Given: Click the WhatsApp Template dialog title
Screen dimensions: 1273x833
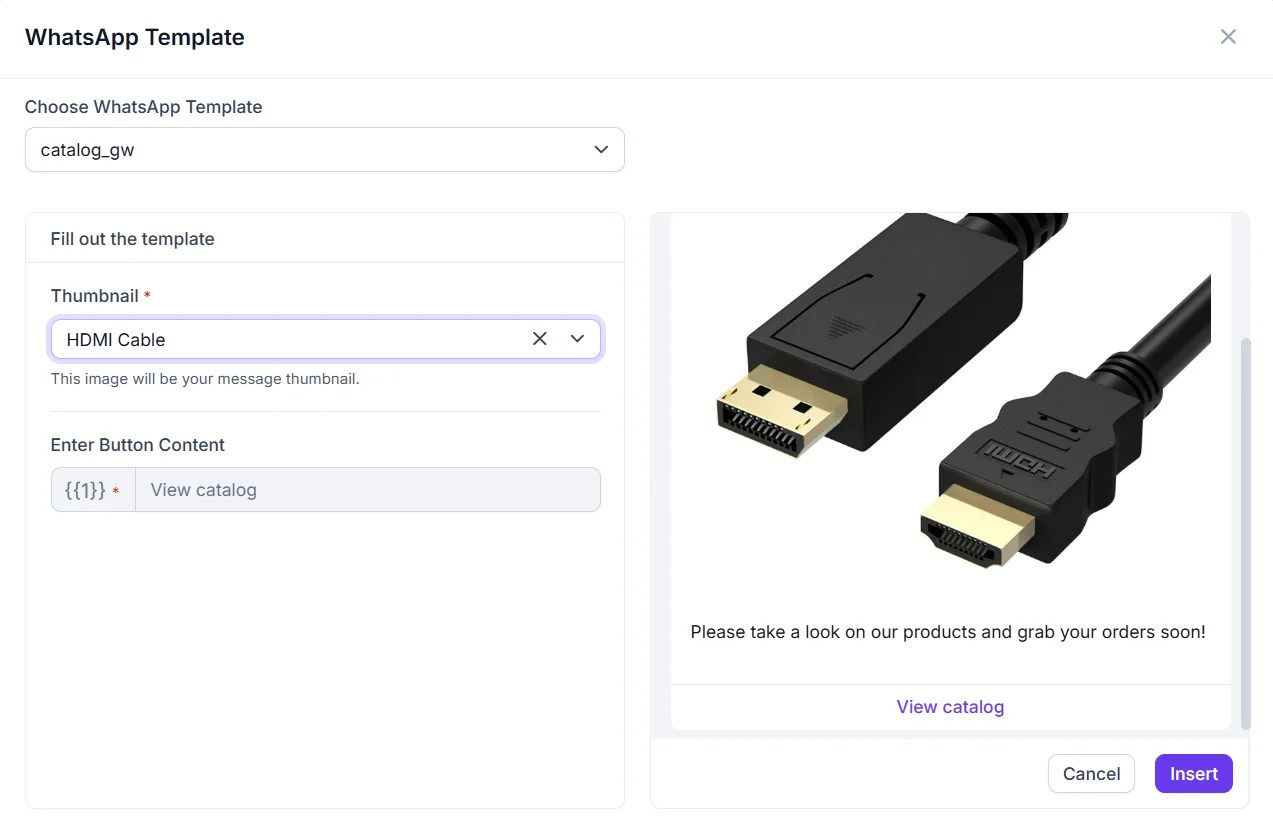Looking at the screenshot, I should (x=135, y=38).
